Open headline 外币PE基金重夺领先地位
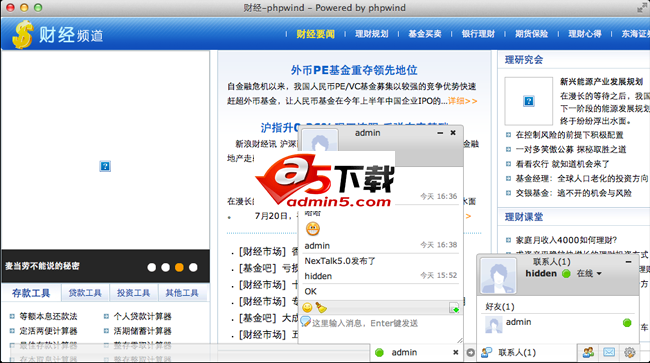 (354, 70)
